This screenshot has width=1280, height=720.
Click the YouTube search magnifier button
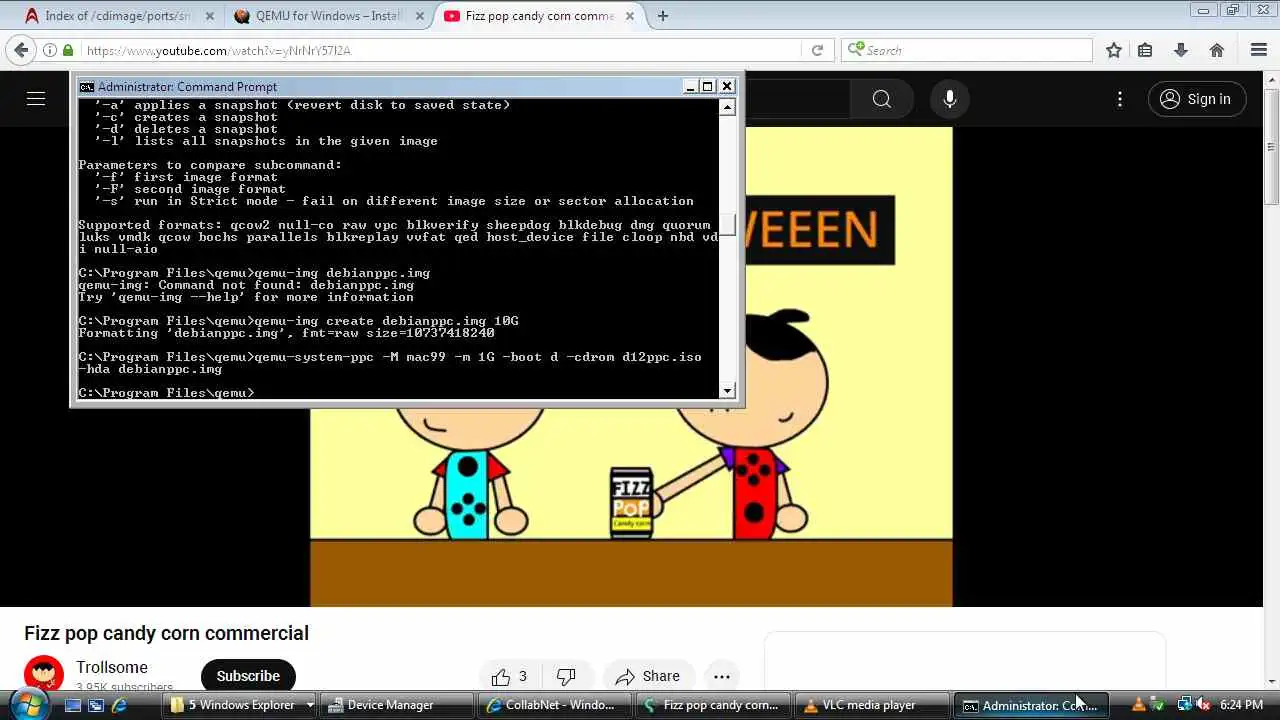coord(881,99)
